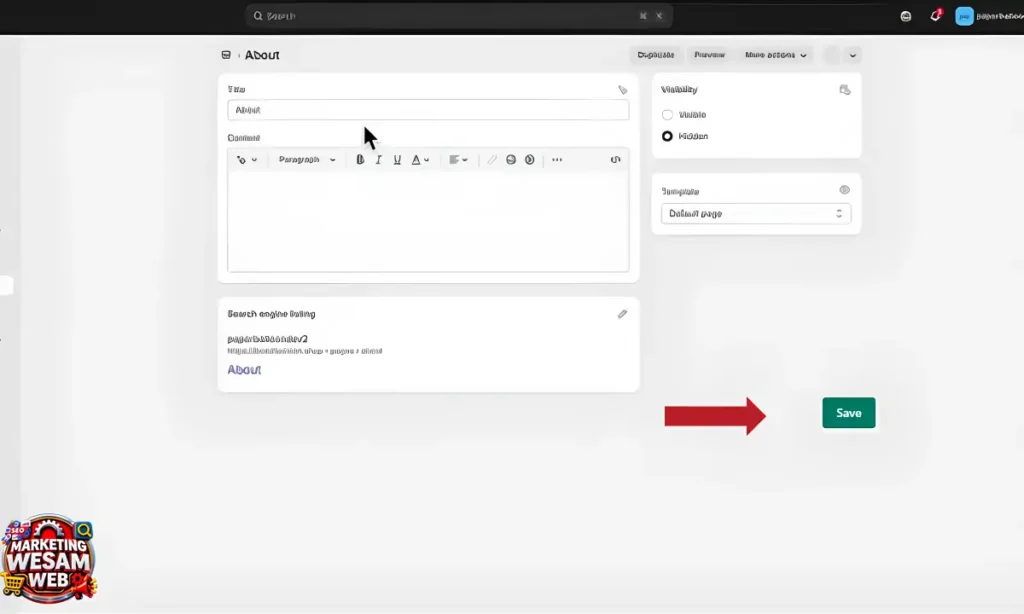1024x614 pixels.
Task: Click the Duplicate button
Action: pos(655,55)
